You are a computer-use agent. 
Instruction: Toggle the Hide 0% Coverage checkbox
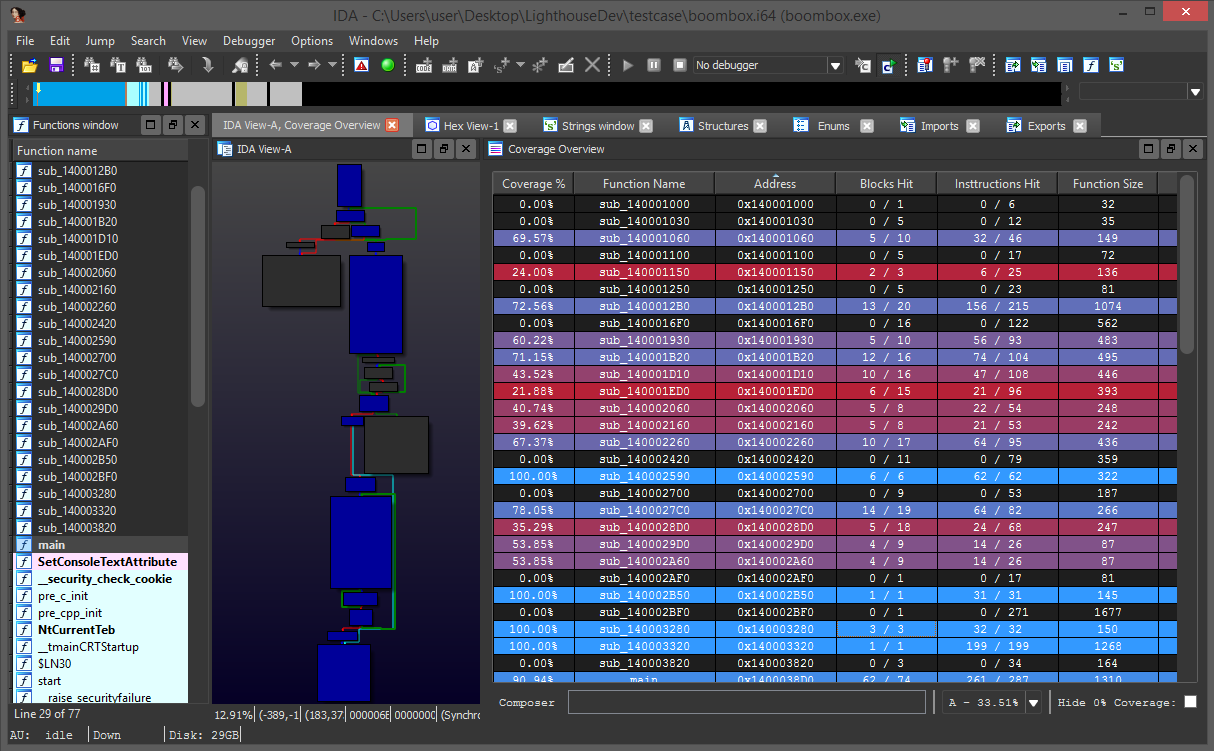point(1190,702)
